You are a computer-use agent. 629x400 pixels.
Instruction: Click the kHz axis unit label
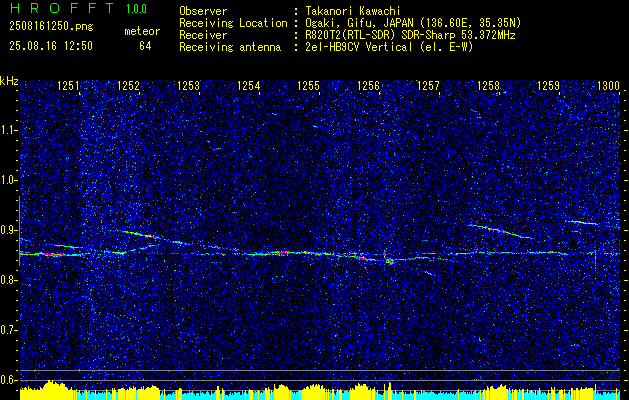9,81
